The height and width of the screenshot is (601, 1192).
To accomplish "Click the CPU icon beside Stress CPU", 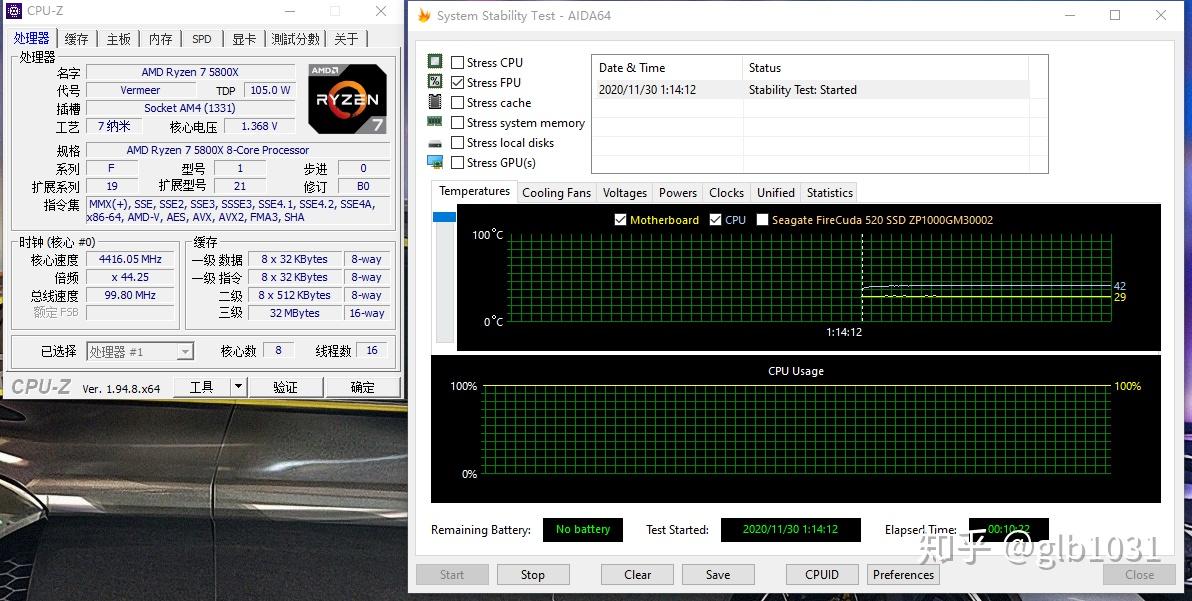I will click(434, 61).
